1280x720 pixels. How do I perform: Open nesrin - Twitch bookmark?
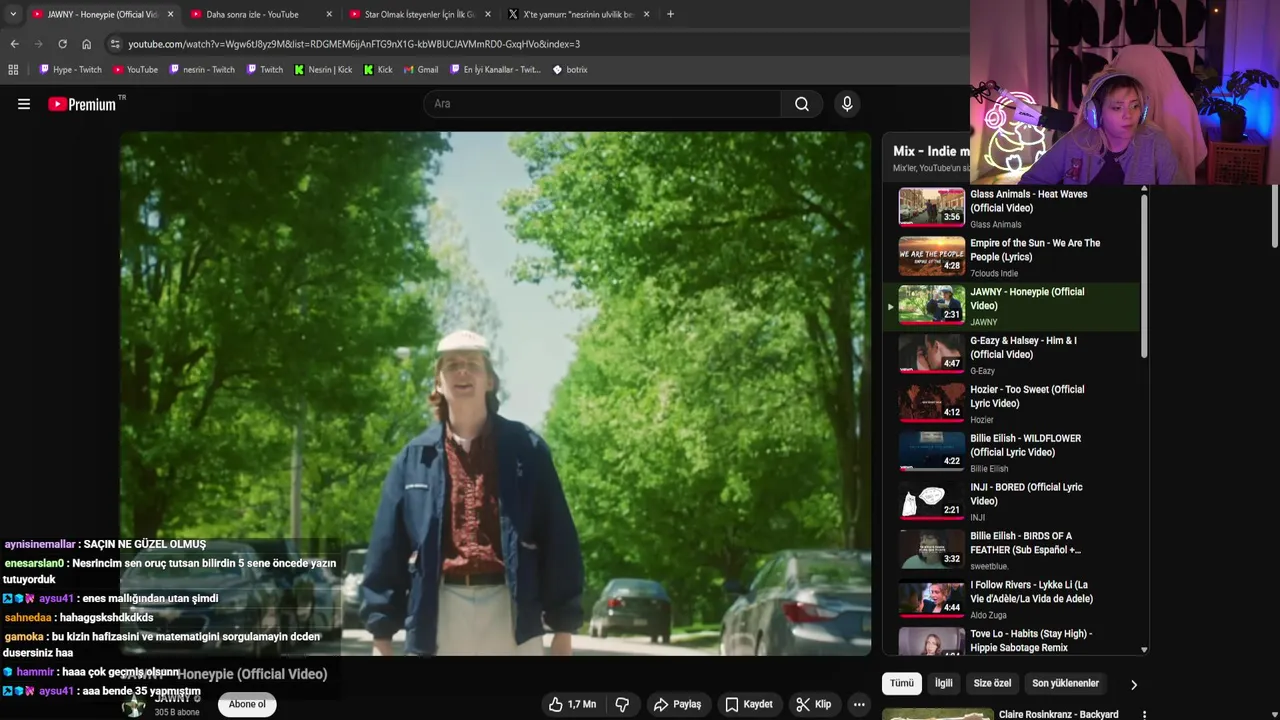pos(202,70)
